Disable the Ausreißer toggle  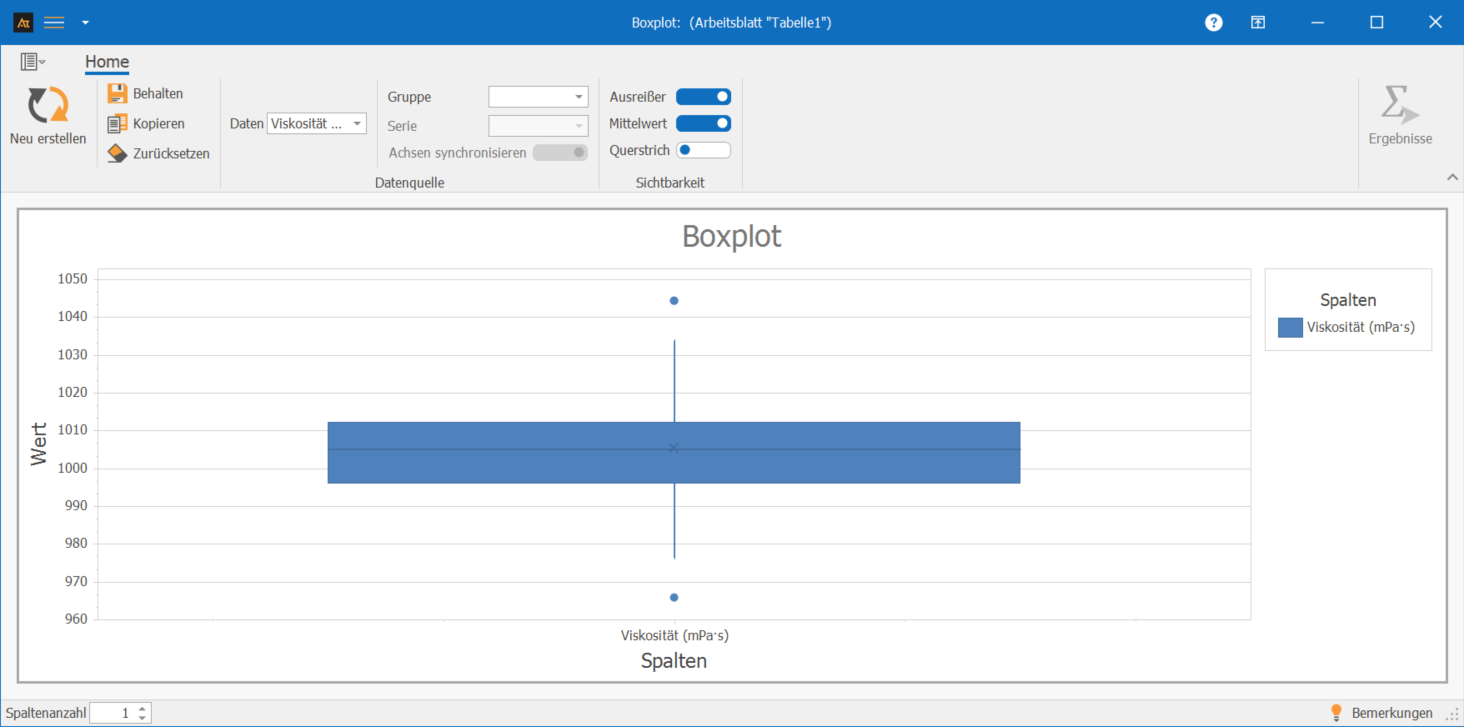tap(703, 97)
